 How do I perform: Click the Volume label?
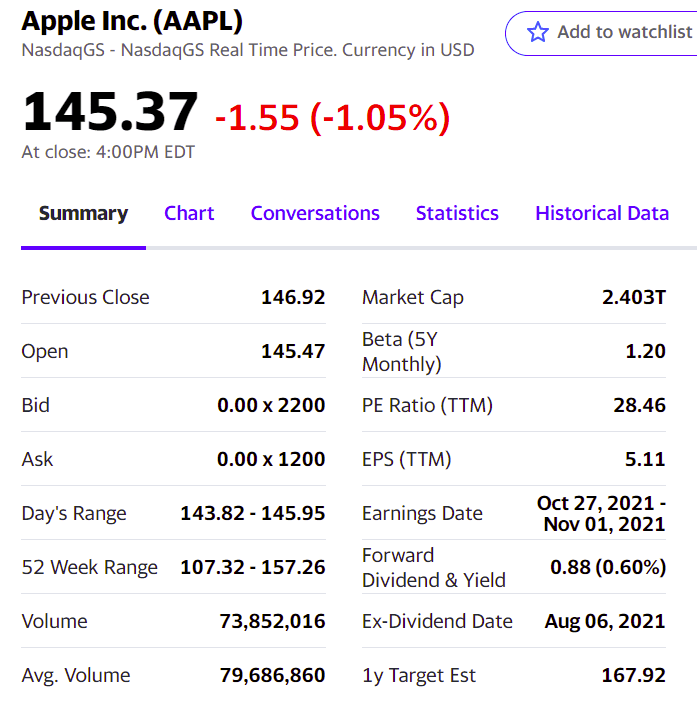54,621
